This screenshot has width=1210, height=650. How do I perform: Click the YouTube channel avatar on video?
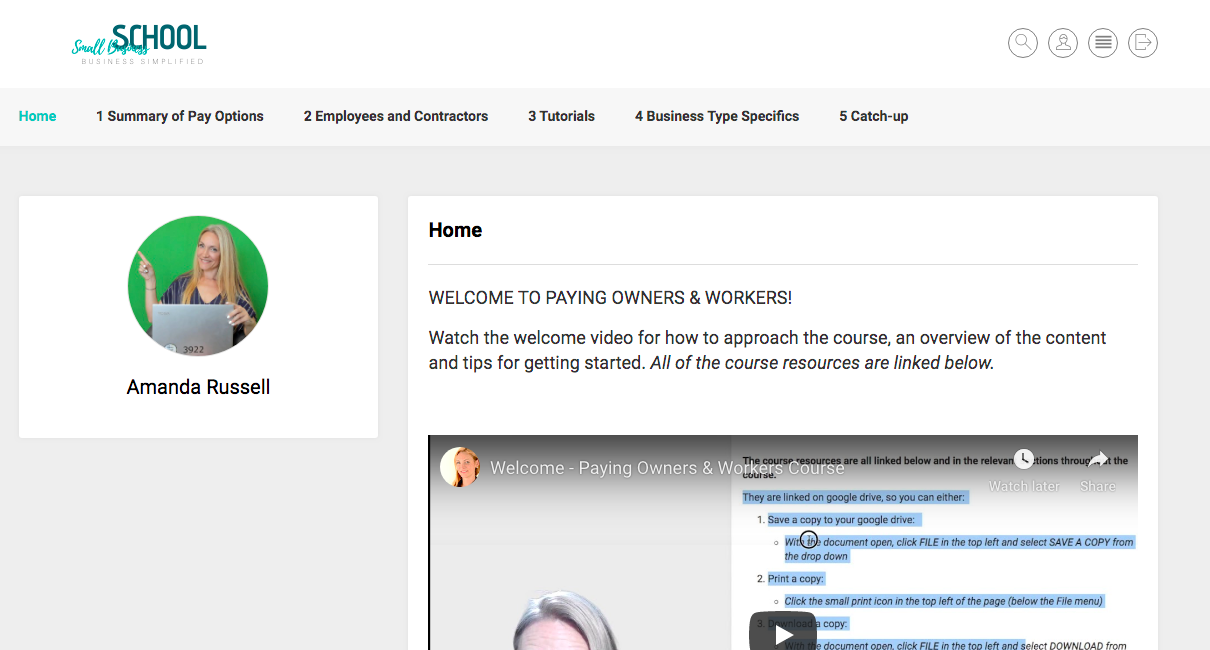point(460,467)
